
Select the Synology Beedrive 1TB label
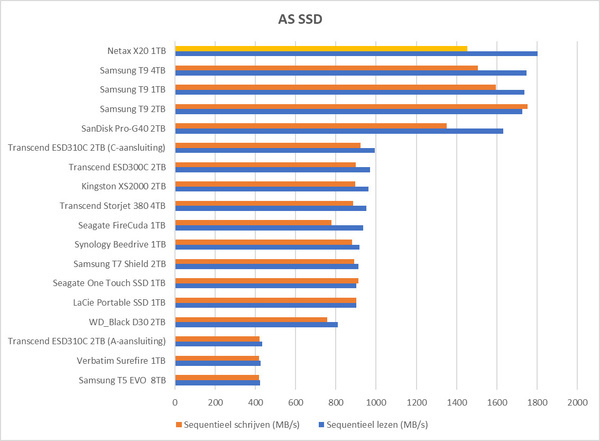pyautogui.click(x=120, y=245)
